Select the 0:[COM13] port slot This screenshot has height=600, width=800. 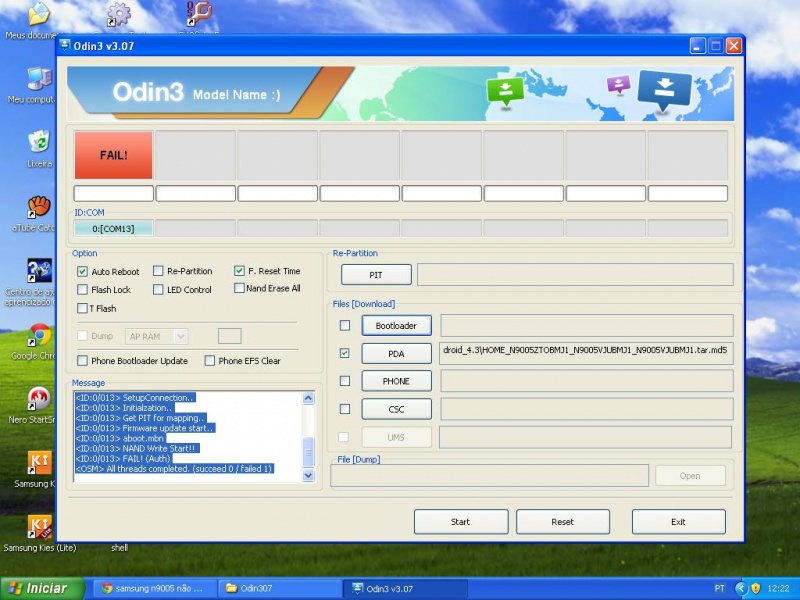(113, 229)
